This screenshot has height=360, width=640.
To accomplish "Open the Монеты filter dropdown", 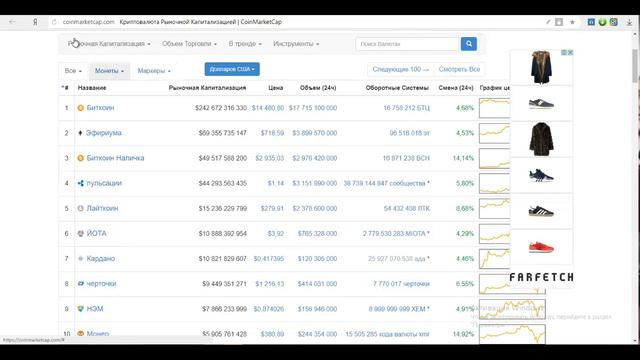I will (x=109, y=71).
